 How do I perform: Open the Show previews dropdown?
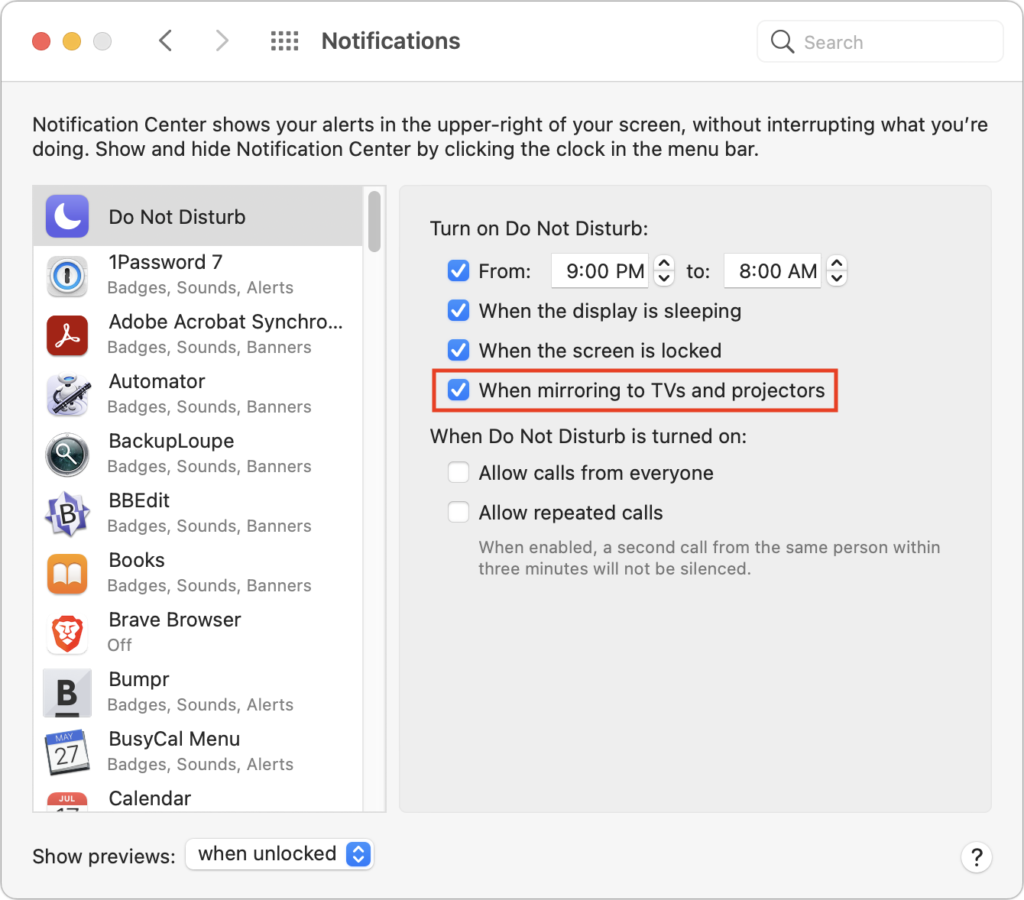click(280, 854)
